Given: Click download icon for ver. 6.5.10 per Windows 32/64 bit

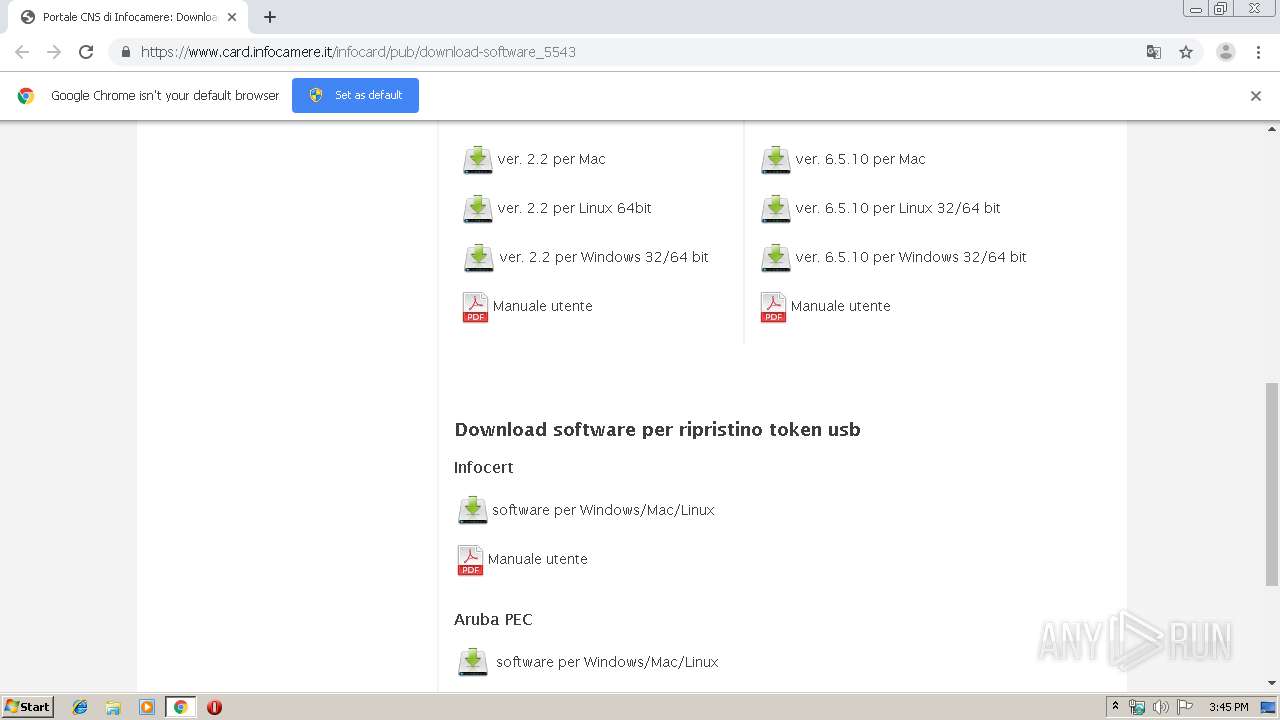Looking at the screenshot, I should tap(776, 258).
